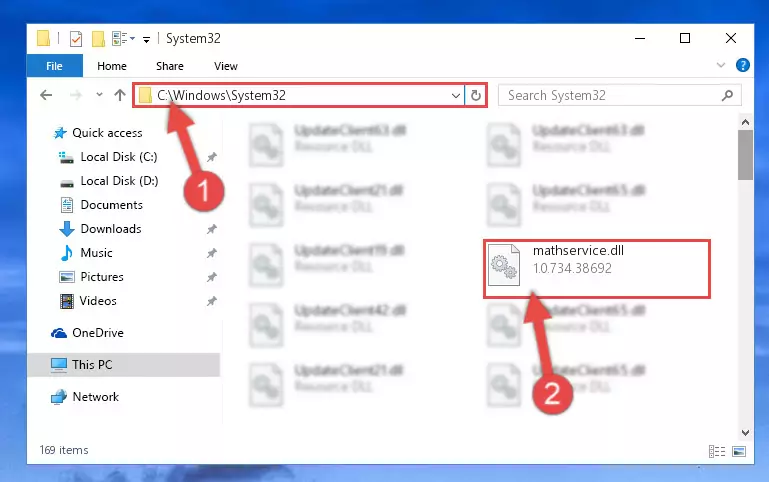
Task: Expand the address bar history dropdown
Action: (x=456, y=96)
